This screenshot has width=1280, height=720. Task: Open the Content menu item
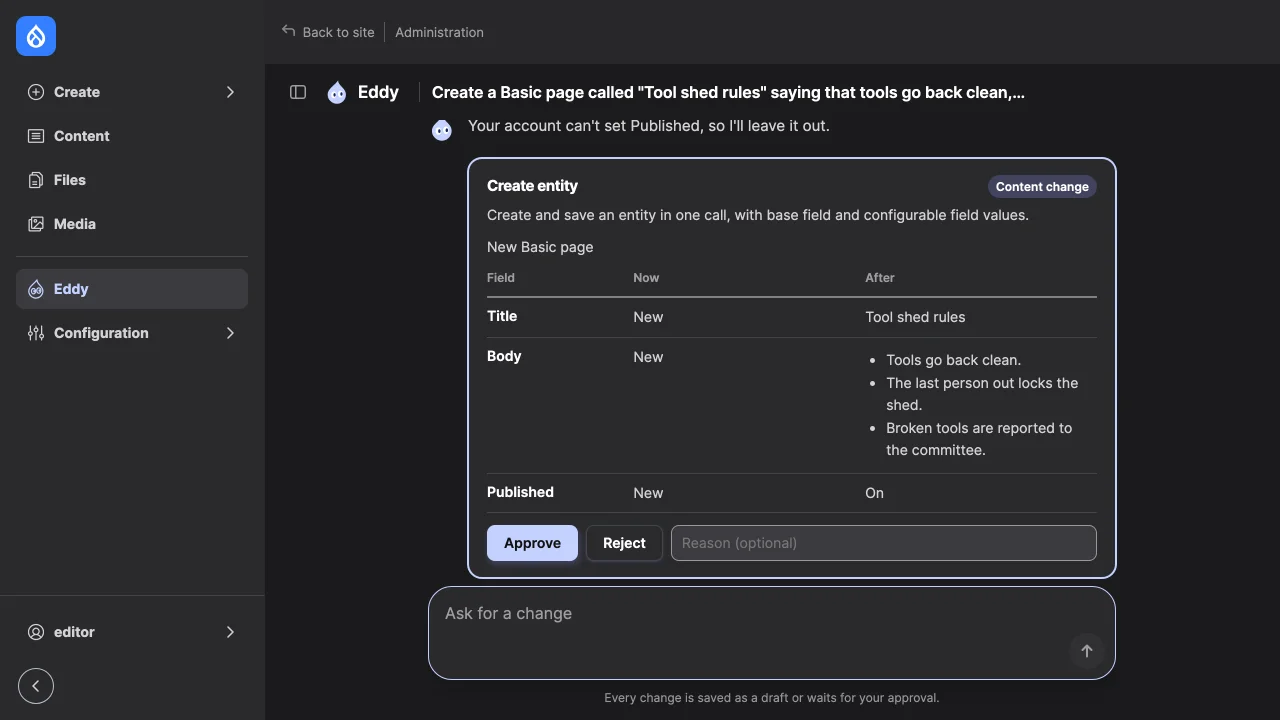[x=132, y=136]
